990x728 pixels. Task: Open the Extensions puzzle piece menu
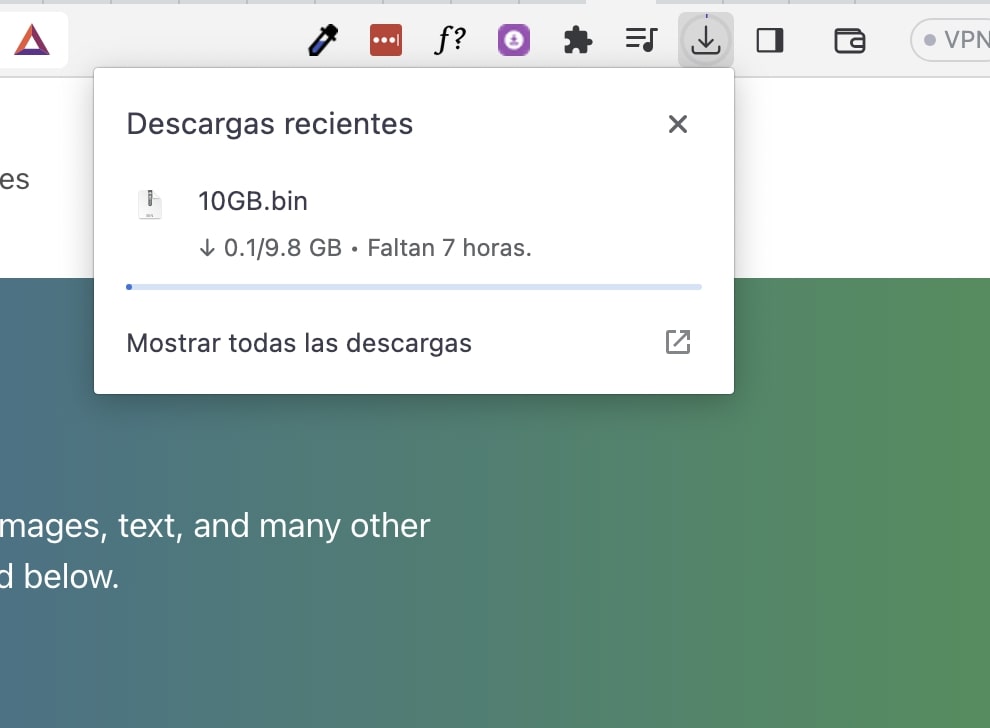coord(578,40)
